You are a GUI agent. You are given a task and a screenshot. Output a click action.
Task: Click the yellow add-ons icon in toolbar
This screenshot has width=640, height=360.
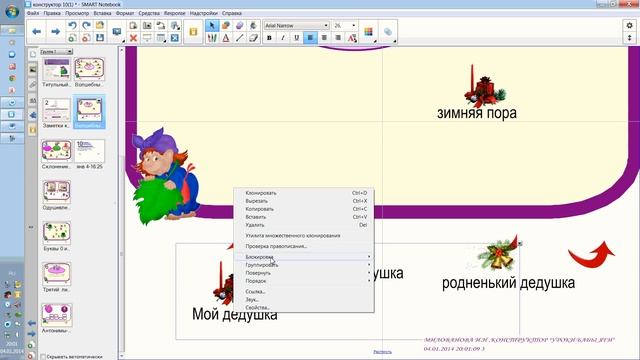193,31
